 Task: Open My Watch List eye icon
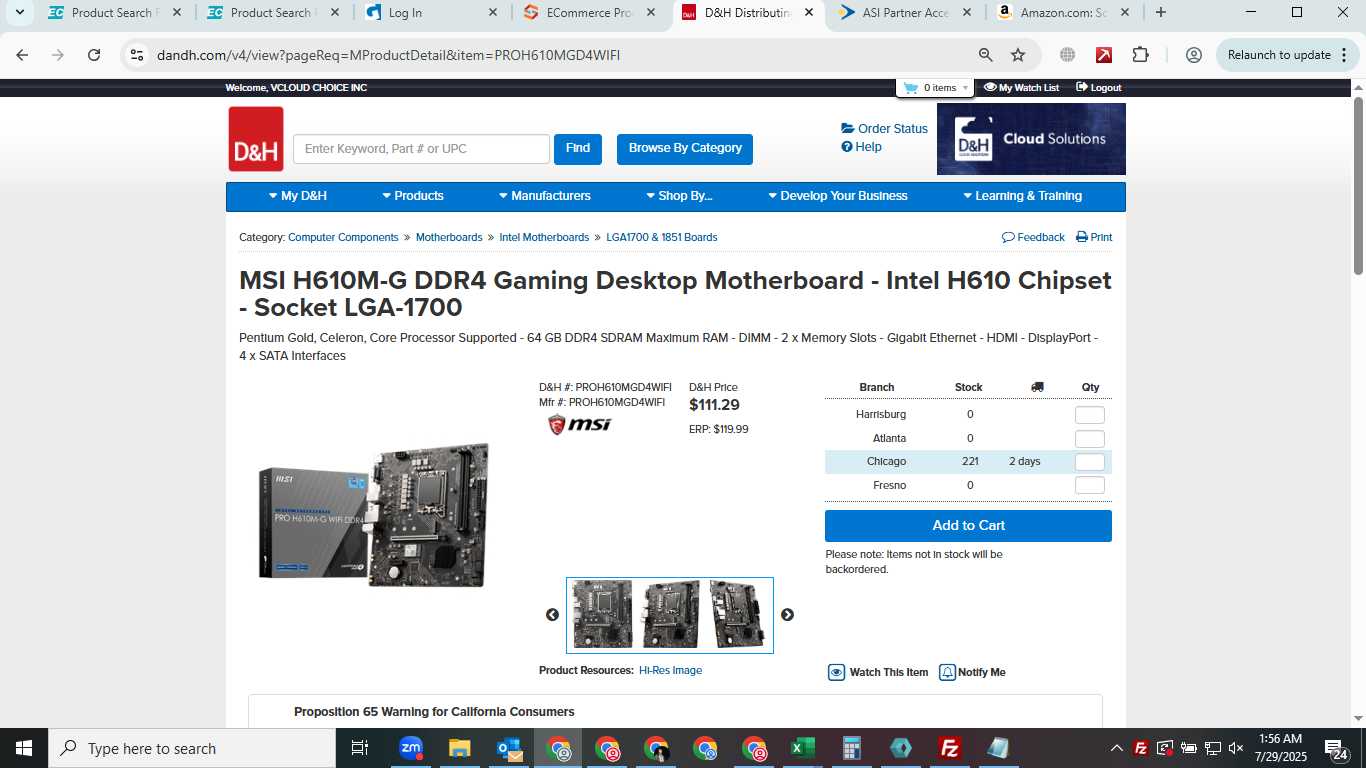990,87
